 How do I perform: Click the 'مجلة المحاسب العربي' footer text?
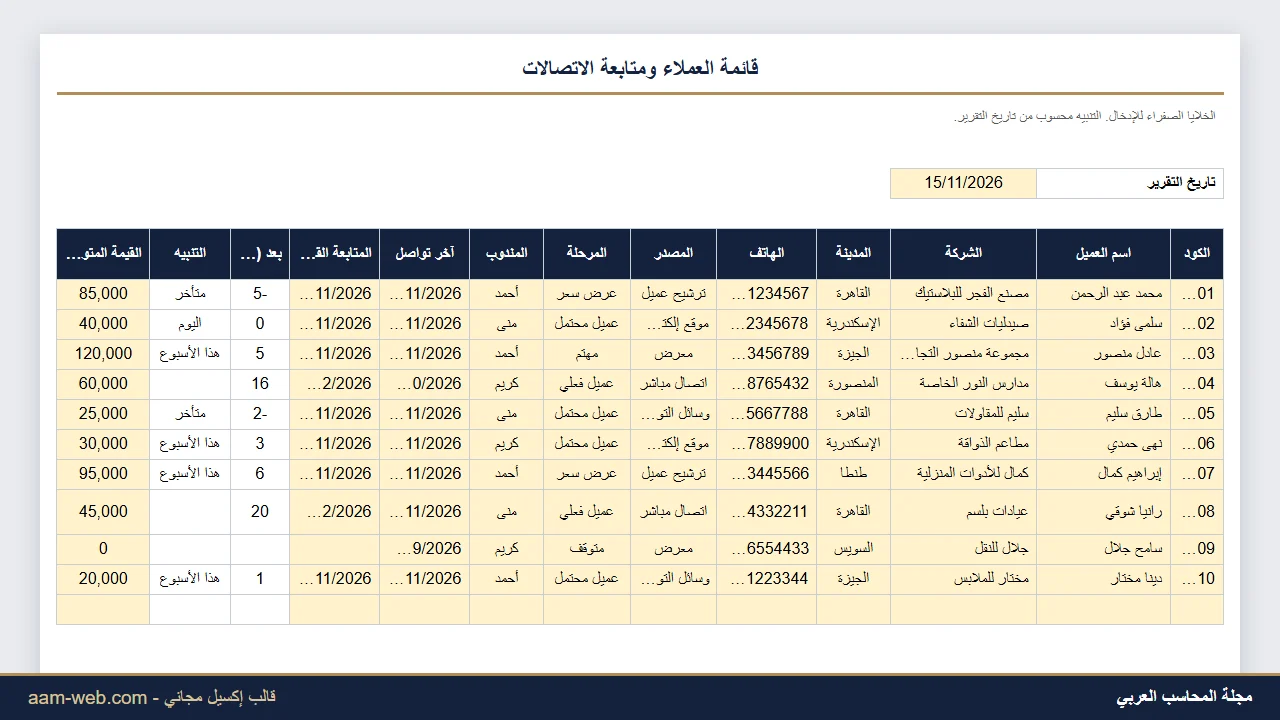point(1184,697)
